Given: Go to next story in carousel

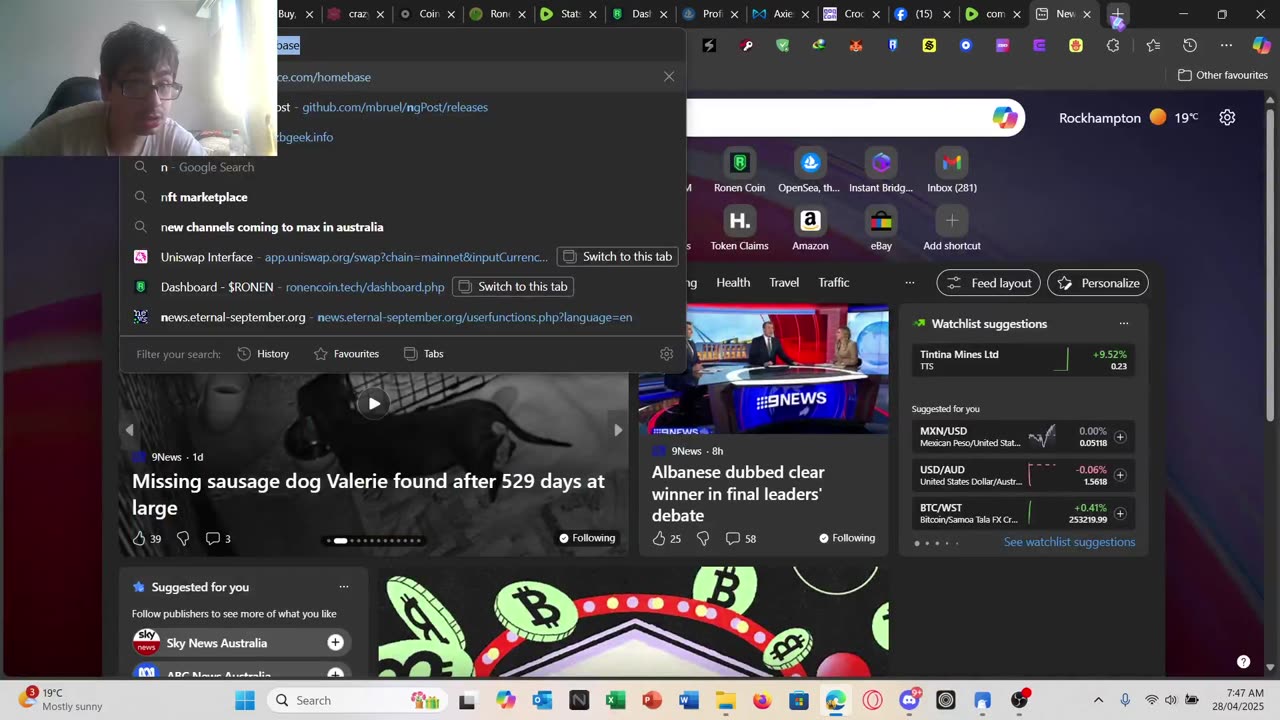Looking at the screenshot, I should click(x=618, y=430).
